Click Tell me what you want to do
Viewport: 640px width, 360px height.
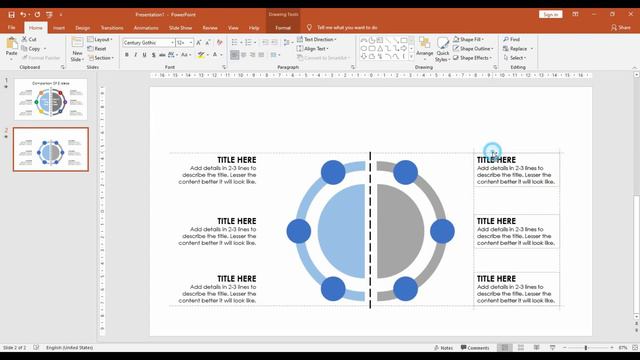pos(347,27)
